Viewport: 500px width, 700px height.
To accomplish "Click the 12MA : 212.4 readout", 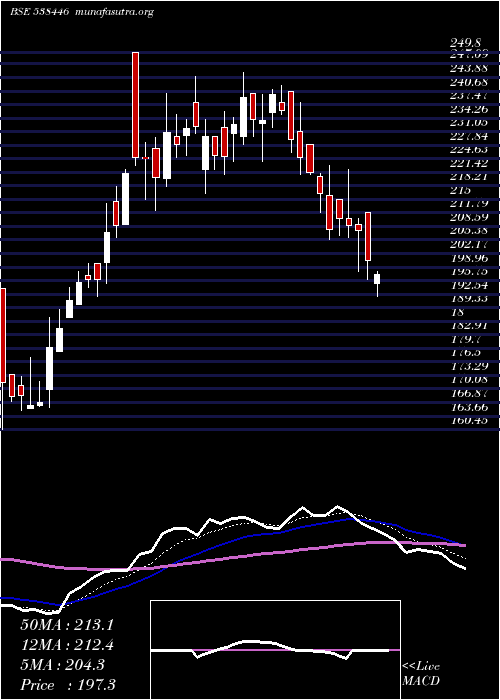I will [x=67, y=645].
